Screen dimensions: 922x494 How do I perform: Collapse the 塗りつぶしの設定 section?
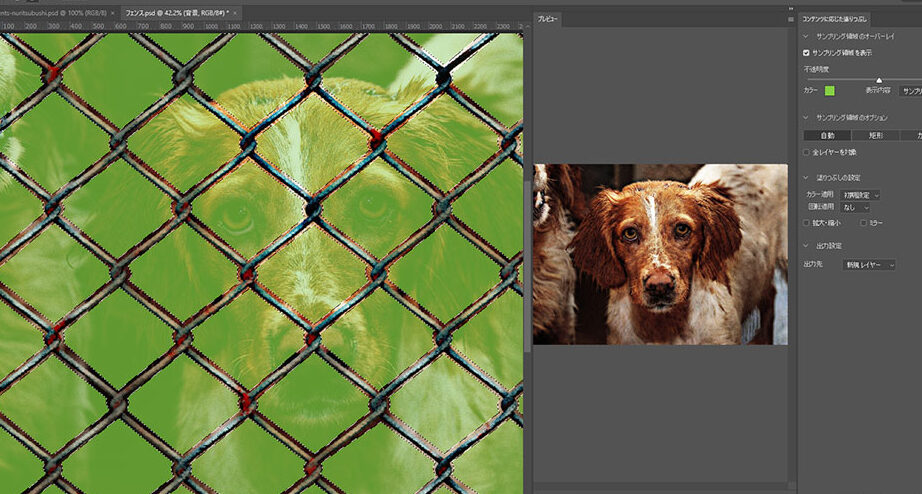click(x=806, y=177)
